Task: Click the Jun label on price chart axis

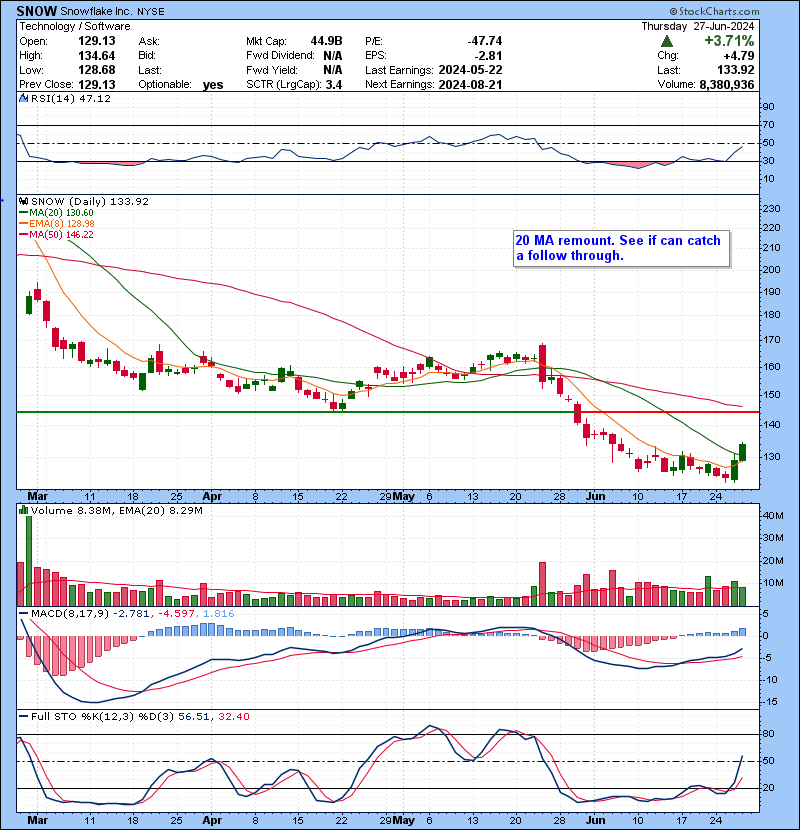Action: point(596,497)
